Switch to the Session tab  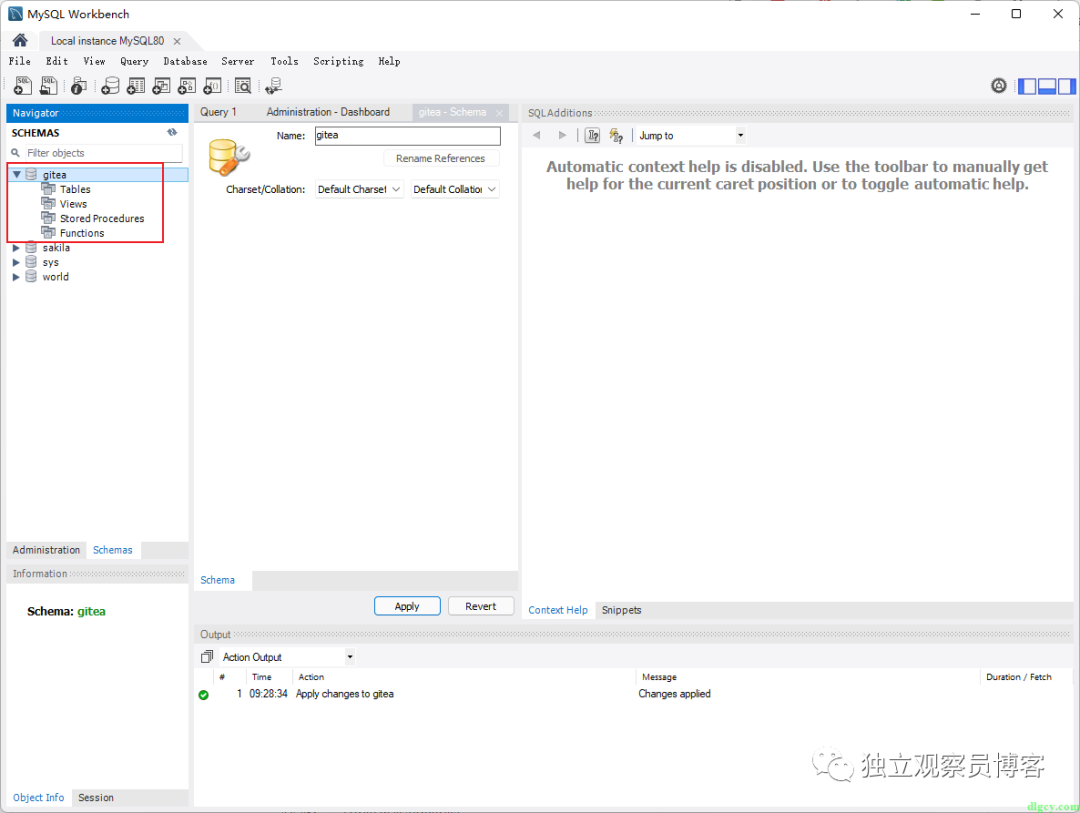[96, 797]
